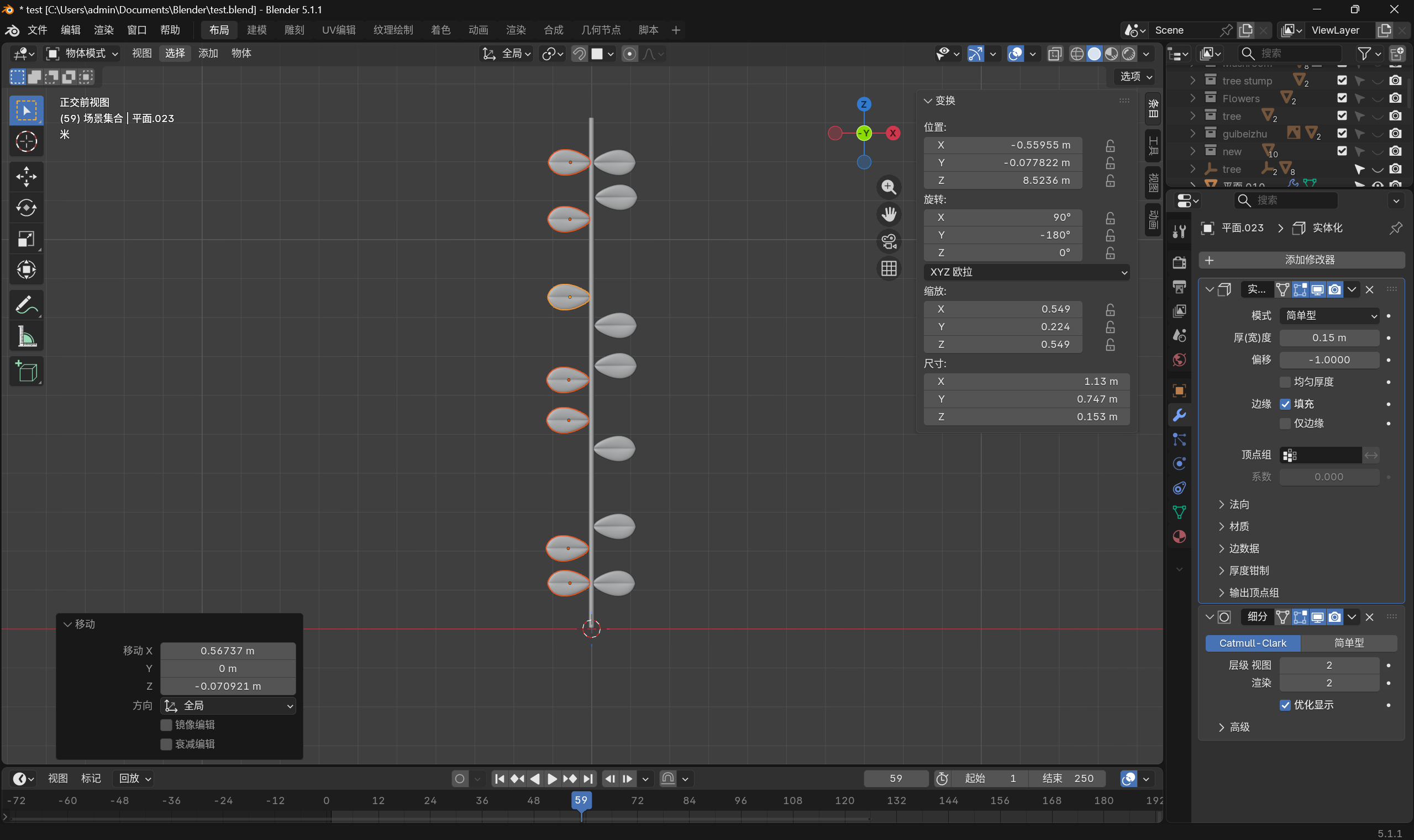Switch to the 建模 workspace tab
Image resolution: width=1414 pixels, height=840 pixels.
[256, 30]
